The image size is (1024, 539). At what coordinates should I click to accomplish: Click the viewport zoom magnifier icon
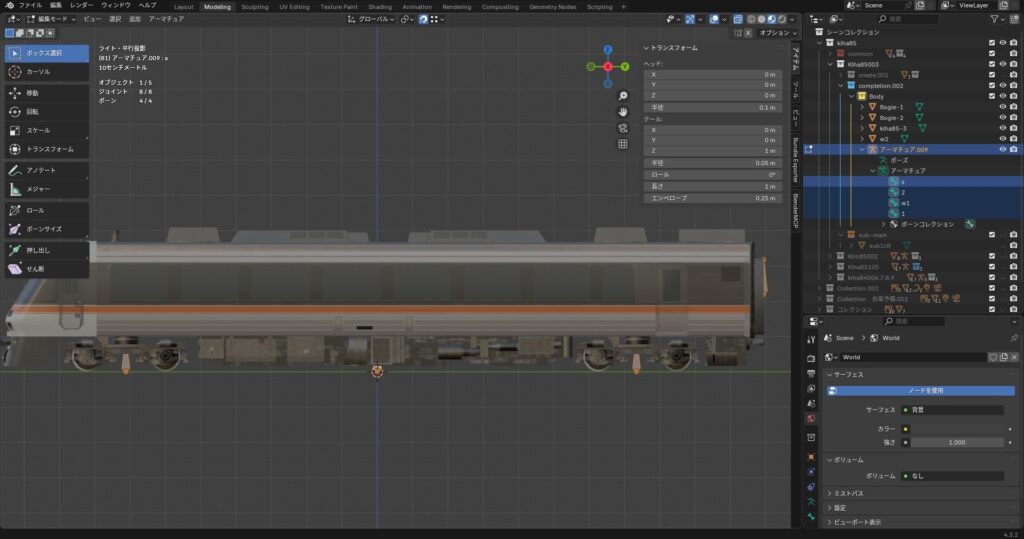click(x=623, y=97)
